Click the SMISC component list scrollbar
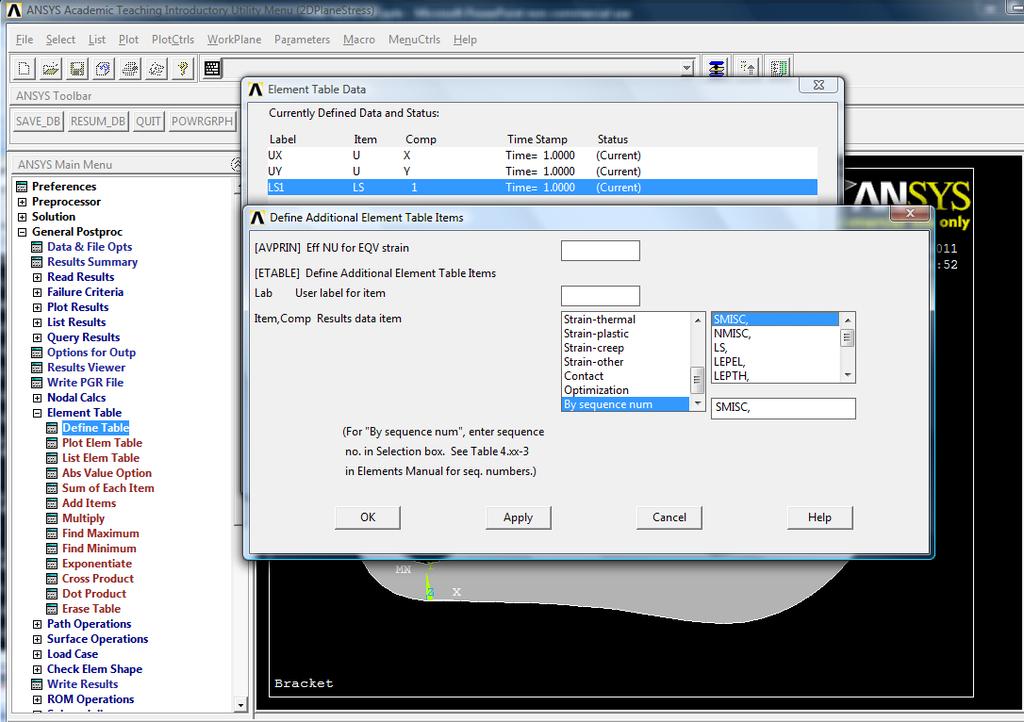Image resolution: width=1024 pixels, height=722 pixels. [848, 347]
